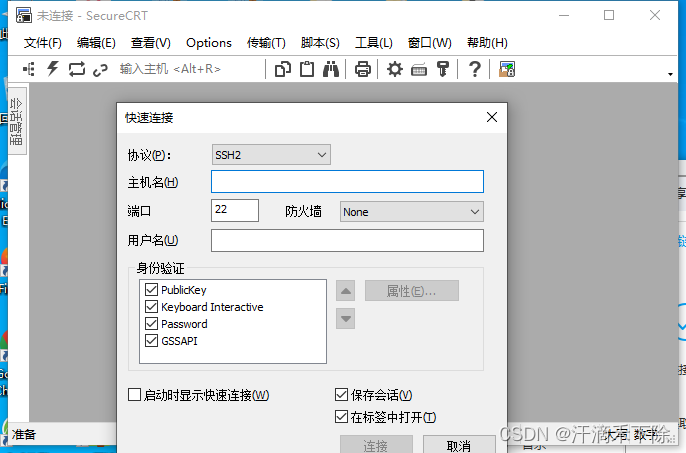This screenshot has height=453, width=686.
Task: Uncheck the Password authentication checkbox
Action: click(x=151, y=323)
